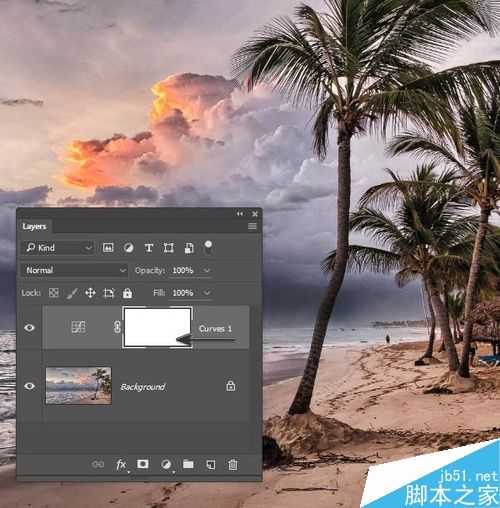Hide the Background layer
The width and height of the screenshot is (500, 508).
tap(30, 386)
